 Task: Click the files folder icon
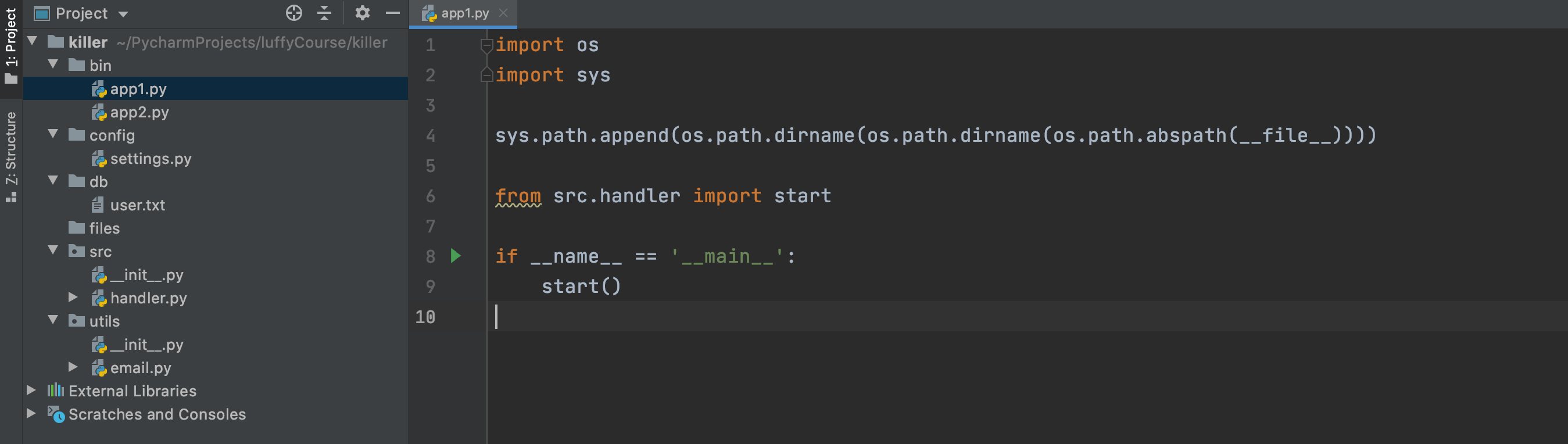[x=77, y=228]
